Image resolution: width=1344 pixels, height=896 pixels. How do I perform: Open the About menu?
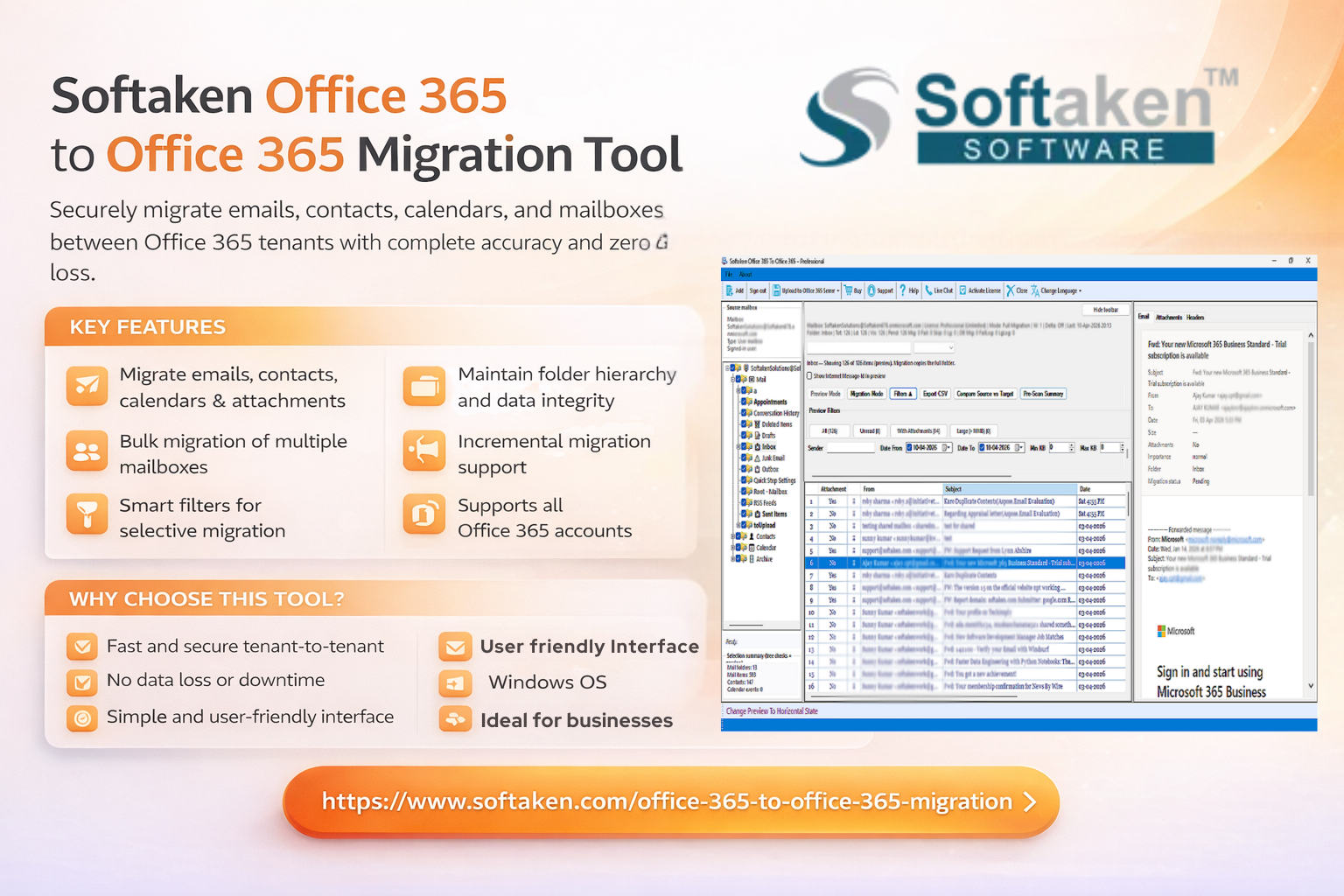[745, 275]
